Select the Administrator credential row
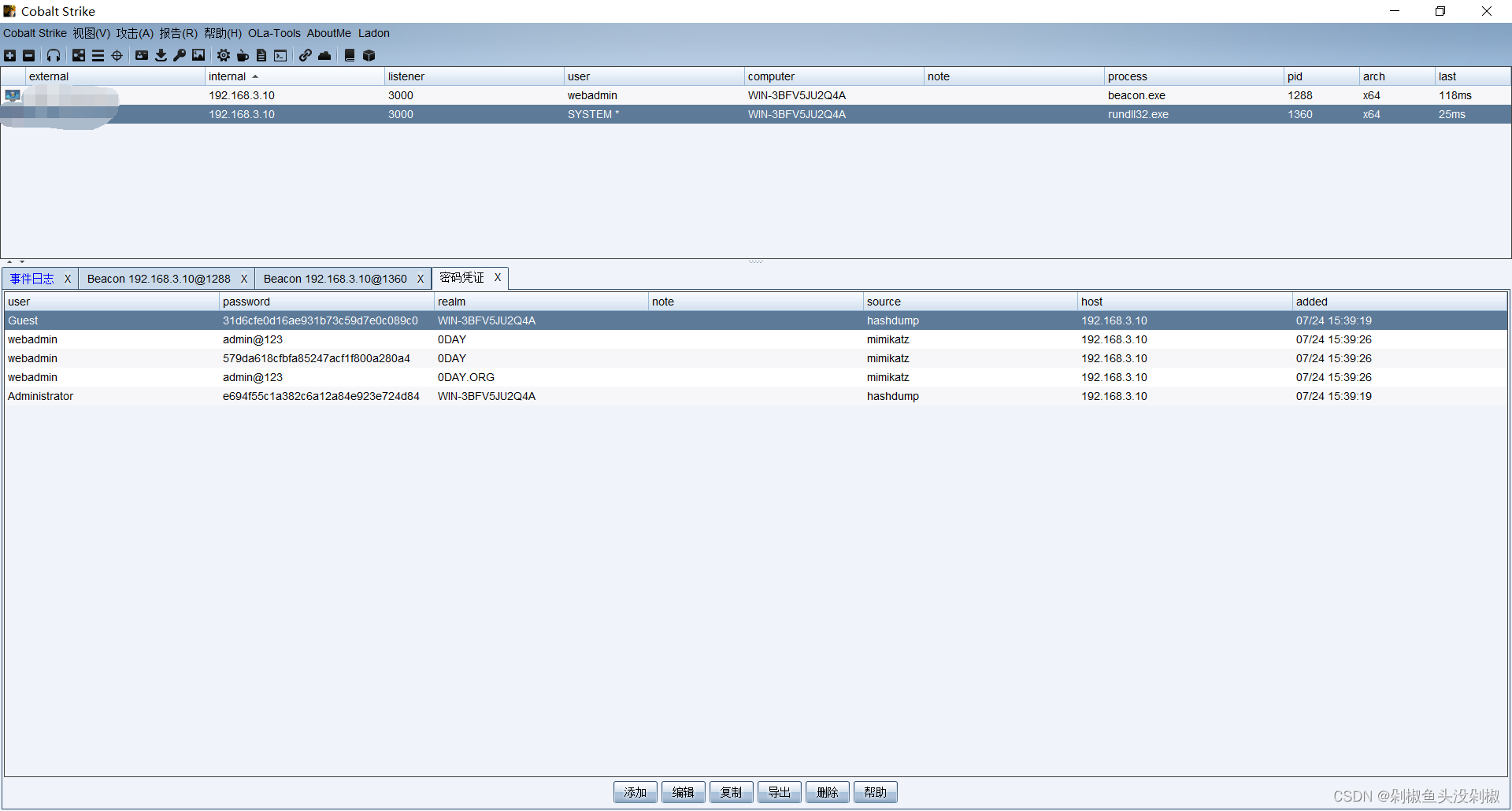The width and height of the screenshot is (1512, 811). (x=756, y=396)
